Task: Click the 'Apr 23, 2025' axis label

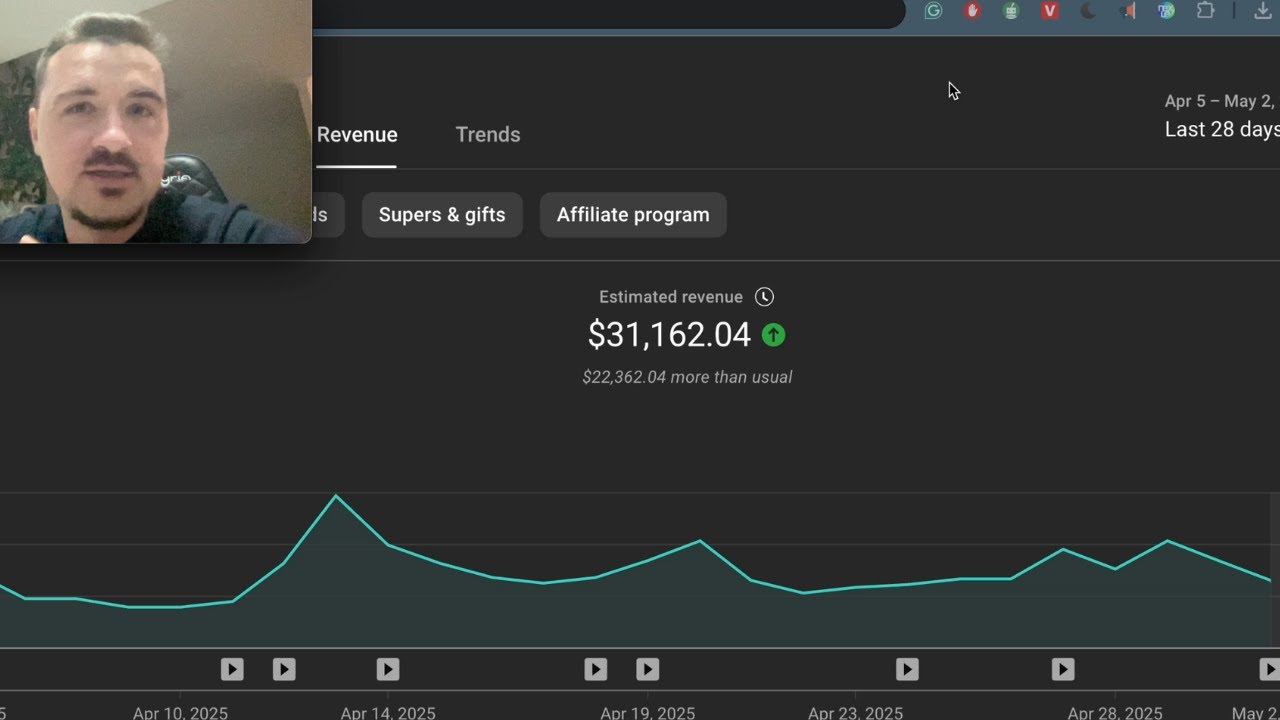Action: tap(855, 713)
